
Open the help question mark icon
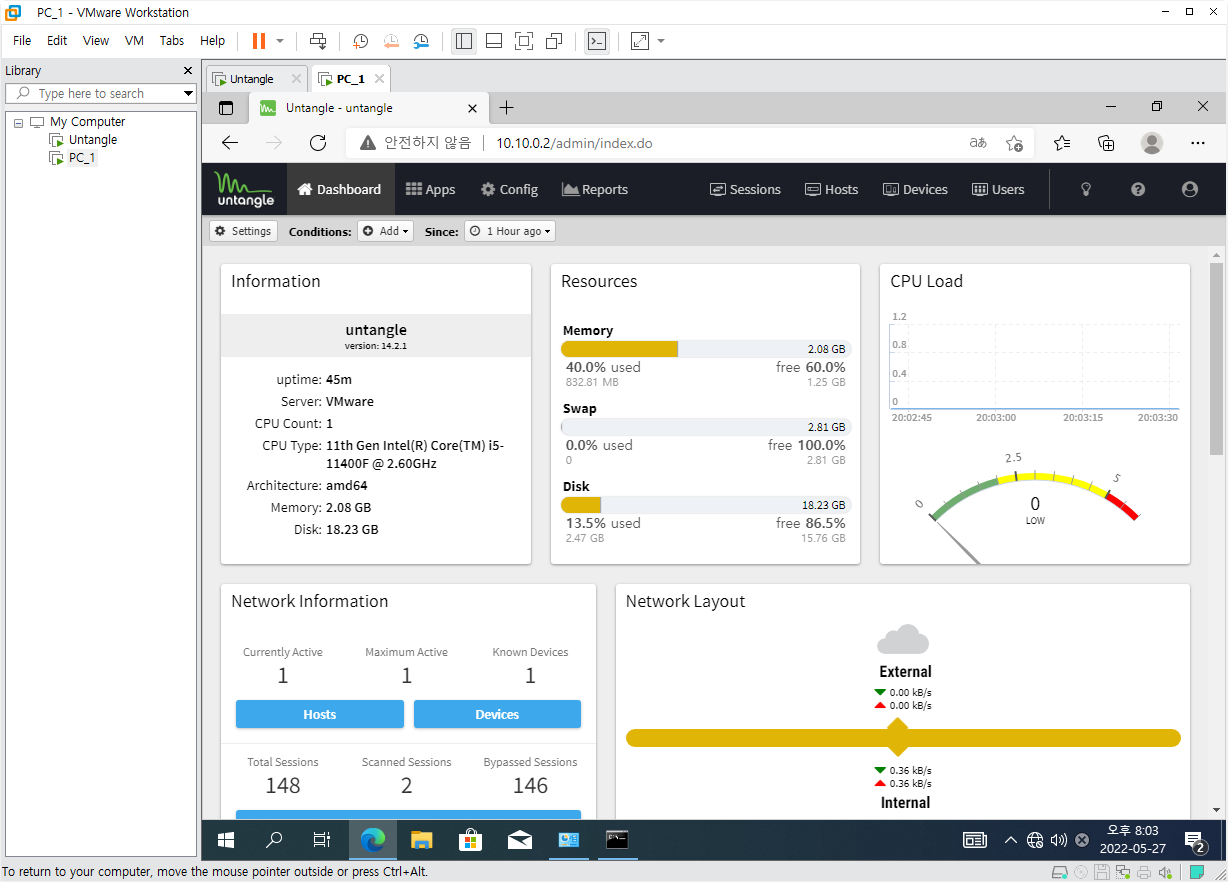pyautogui.click(x=1138, y=189)
